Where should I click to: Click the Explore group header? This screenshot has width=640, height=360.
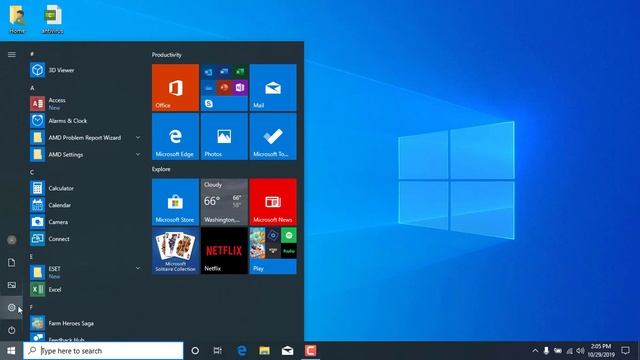click(161, 169)
